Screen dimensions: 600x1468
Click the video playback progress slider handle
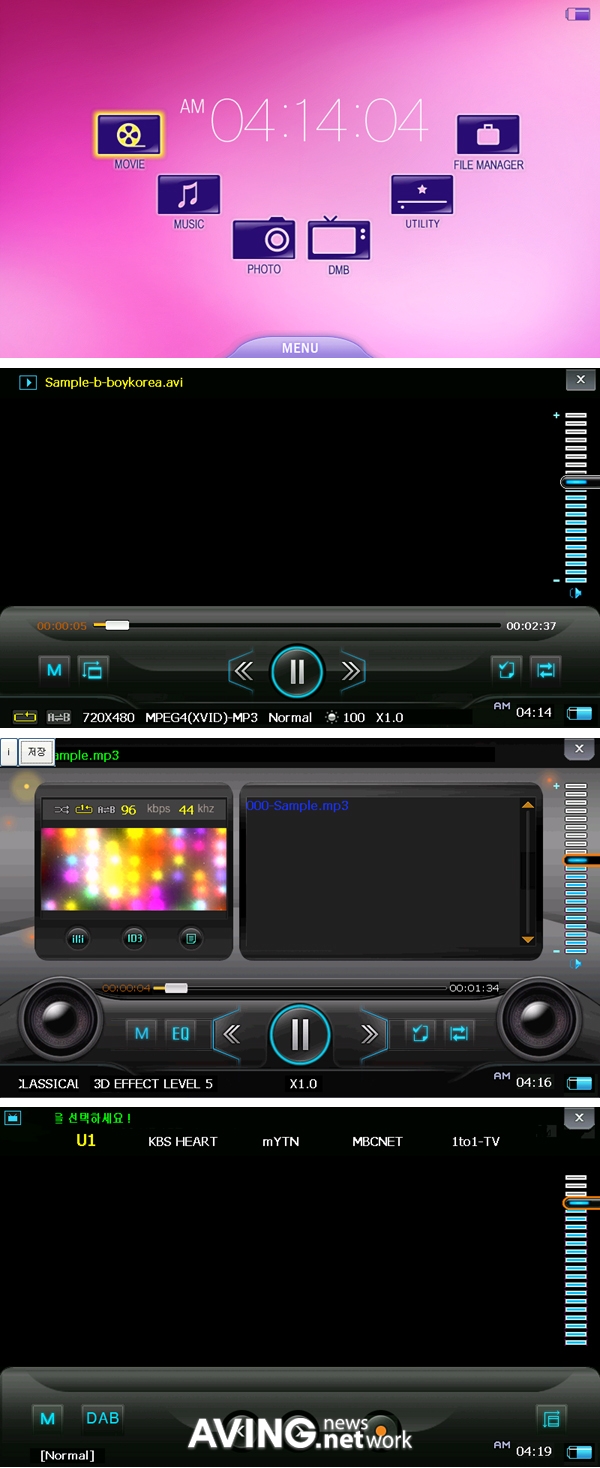click(x=117, y=626)
